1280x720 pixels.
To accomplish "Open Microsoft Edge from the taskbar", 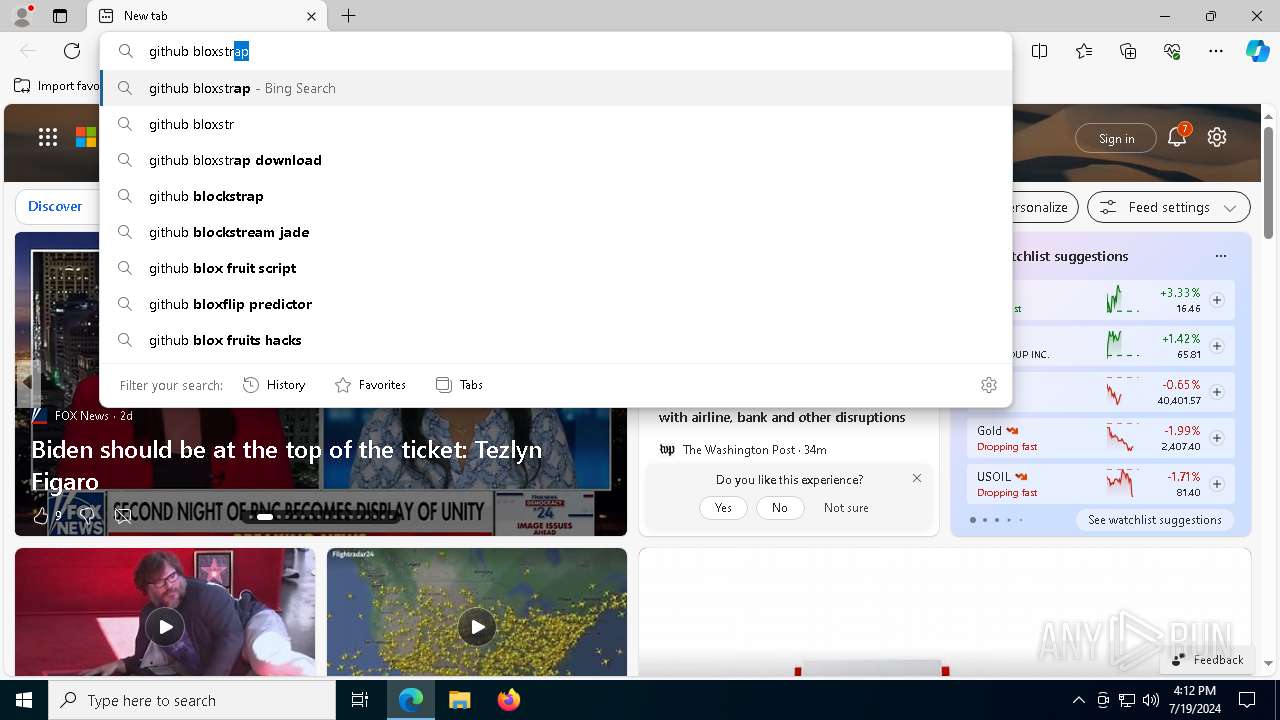I will click(411, 700).
